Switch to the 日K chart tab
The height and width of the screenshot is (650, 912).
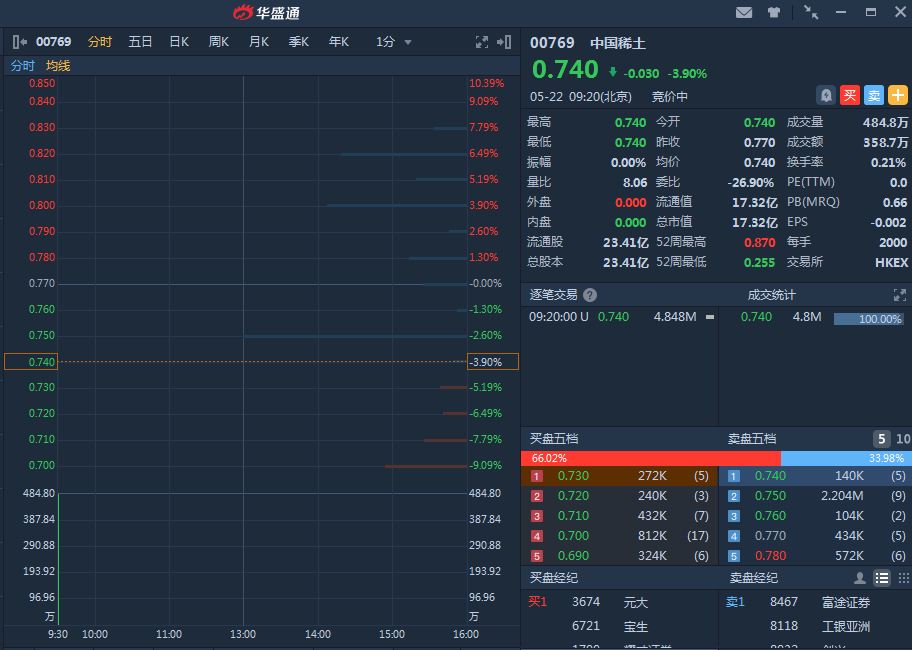pos(179,42)
